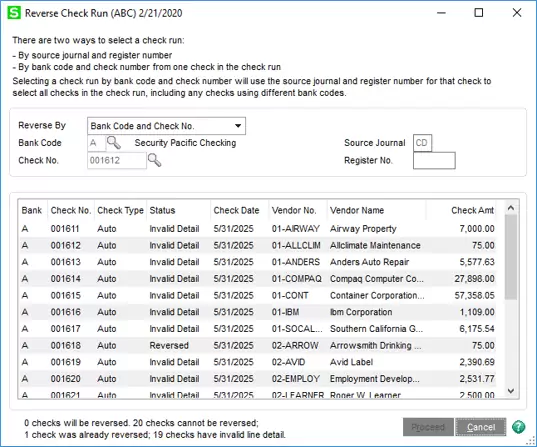The height and width of the screenshot is (447, 537).
Task: Click the check list scrollbar thumb
Action: click(x=511, y=257)
